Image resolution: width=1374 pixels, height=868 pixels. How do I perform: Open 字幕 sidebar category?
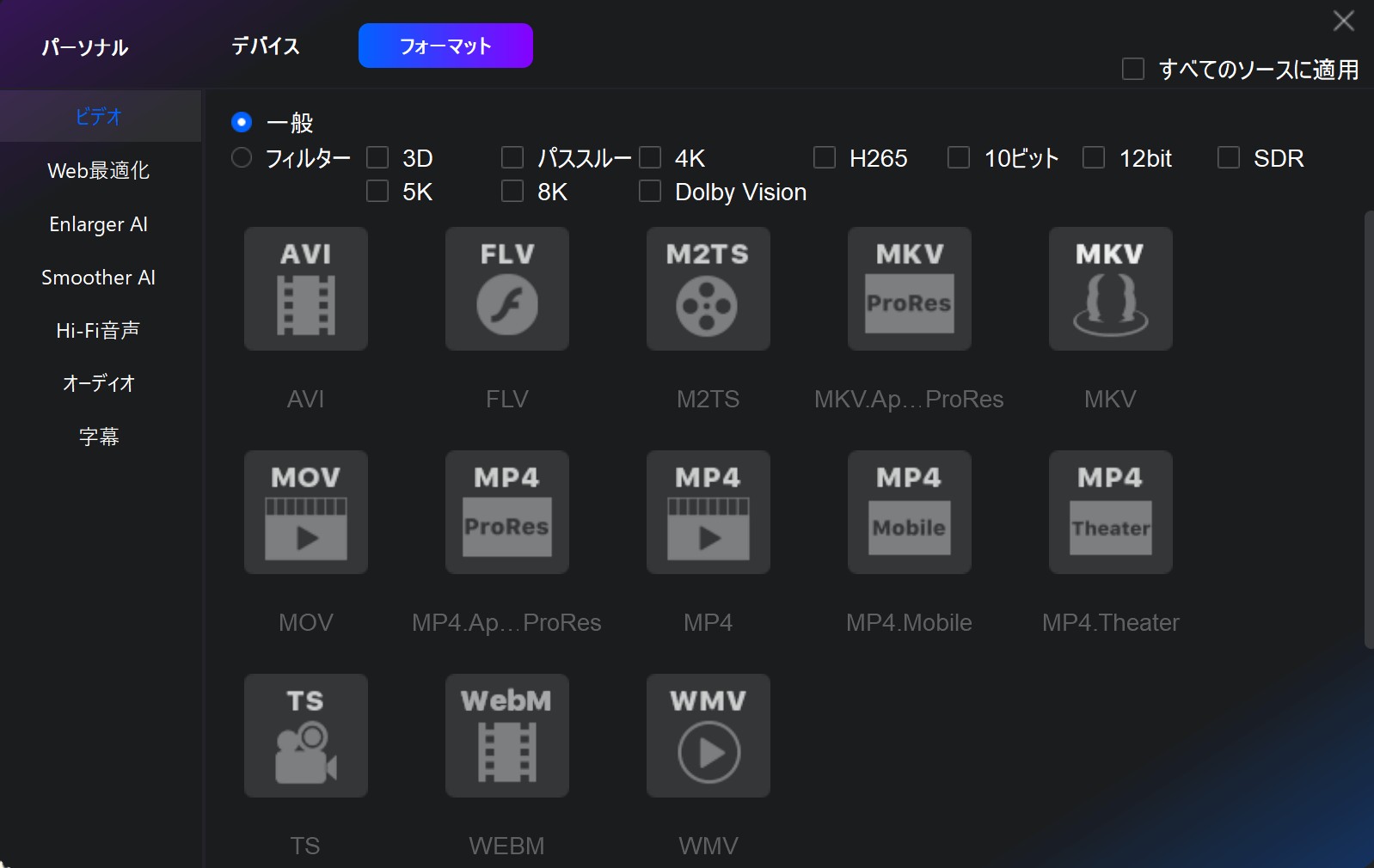[99, 437]
